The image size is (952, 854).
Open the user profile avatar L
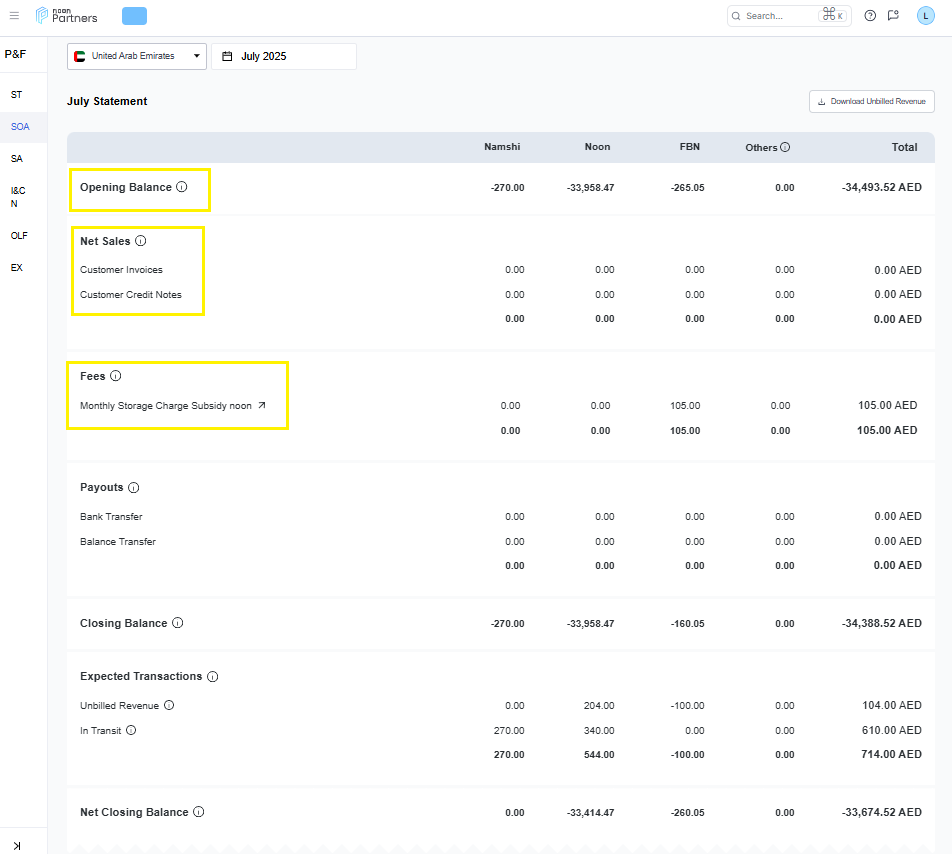click(x=925, y=16)
